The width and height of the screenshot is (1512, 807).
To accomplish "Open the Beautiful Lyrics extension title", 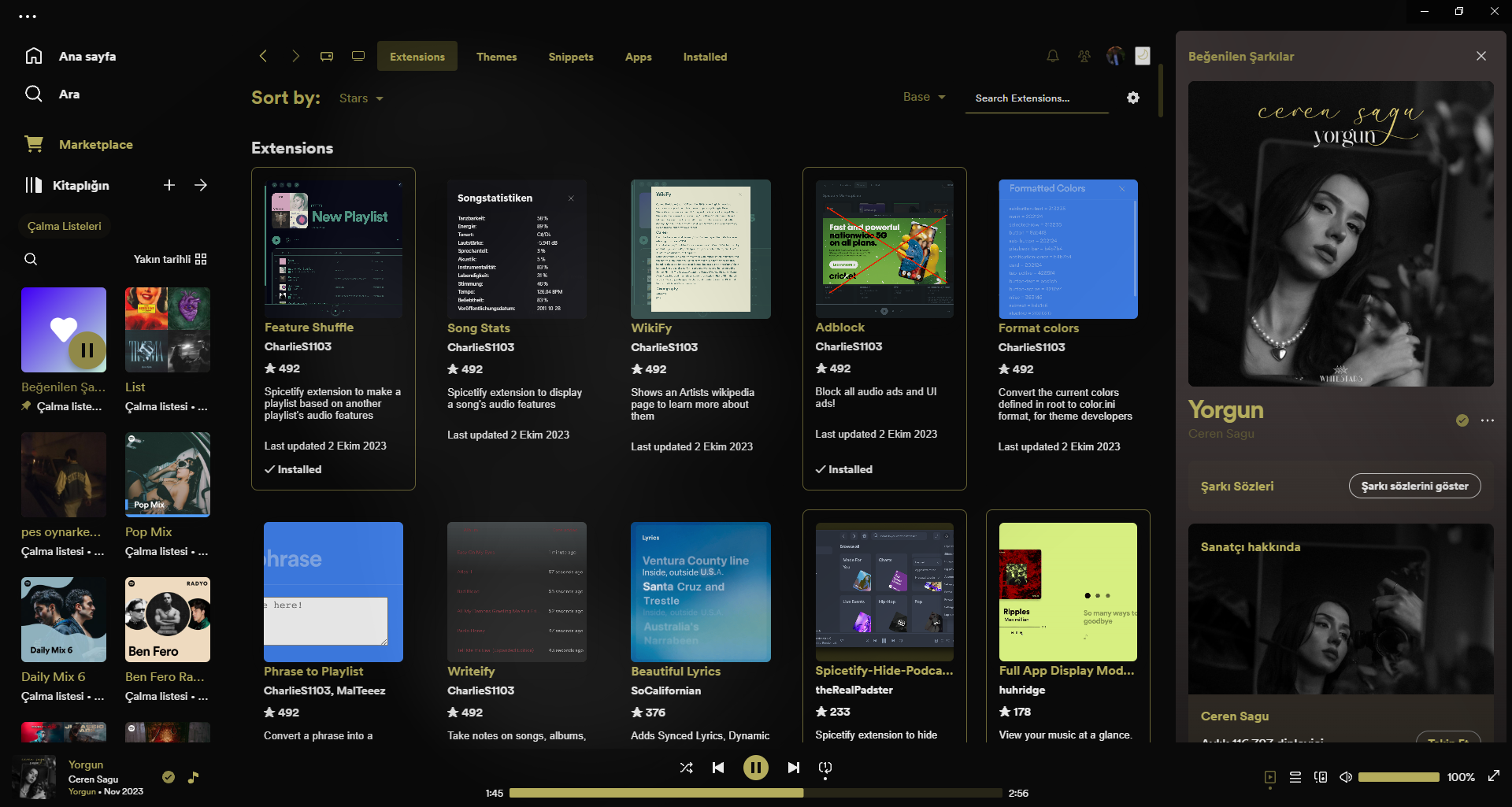I will 676,672.
